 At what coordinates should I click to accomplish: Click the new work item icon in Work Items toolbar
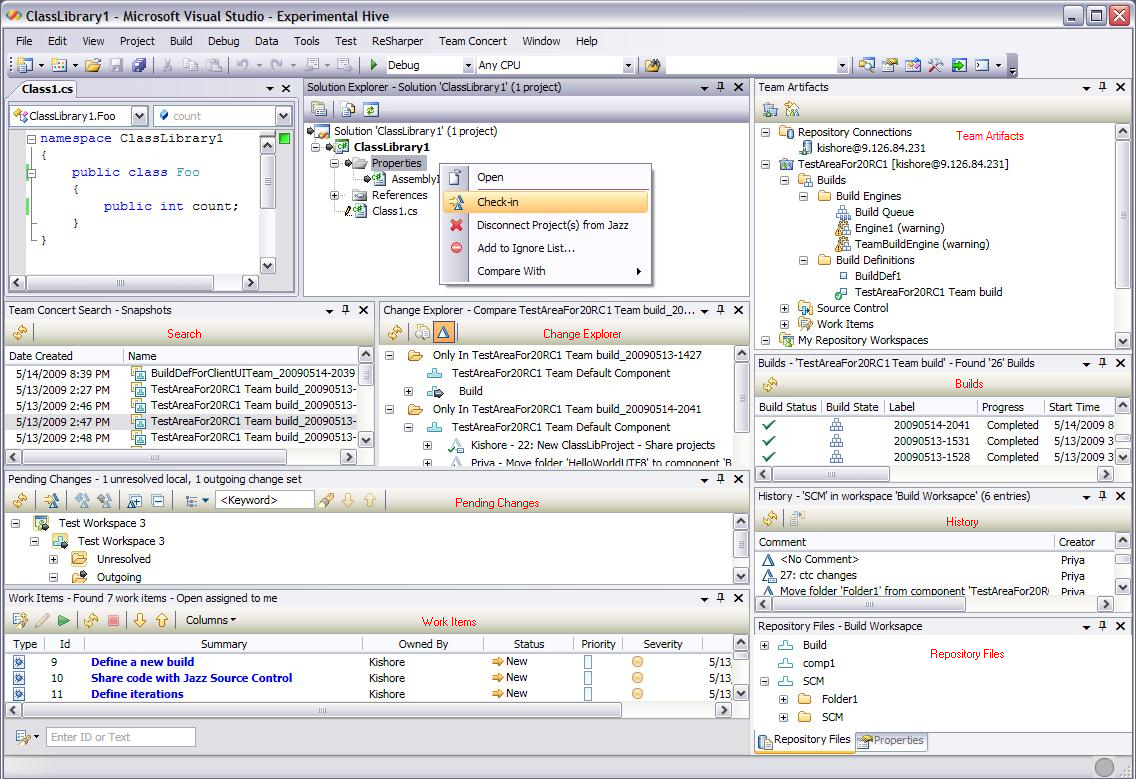[20, 620]
